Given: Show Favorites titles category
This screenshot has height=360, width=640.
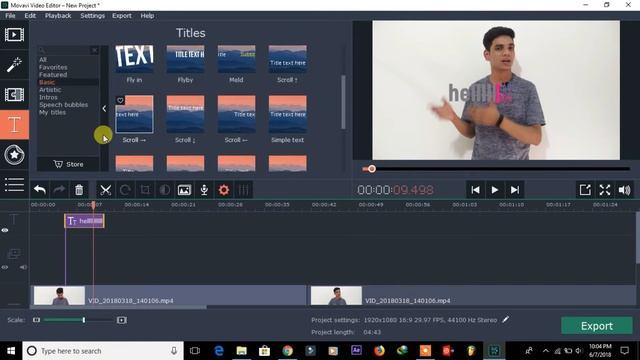Looking at the screenshot, I should click(x=53, y=67).
